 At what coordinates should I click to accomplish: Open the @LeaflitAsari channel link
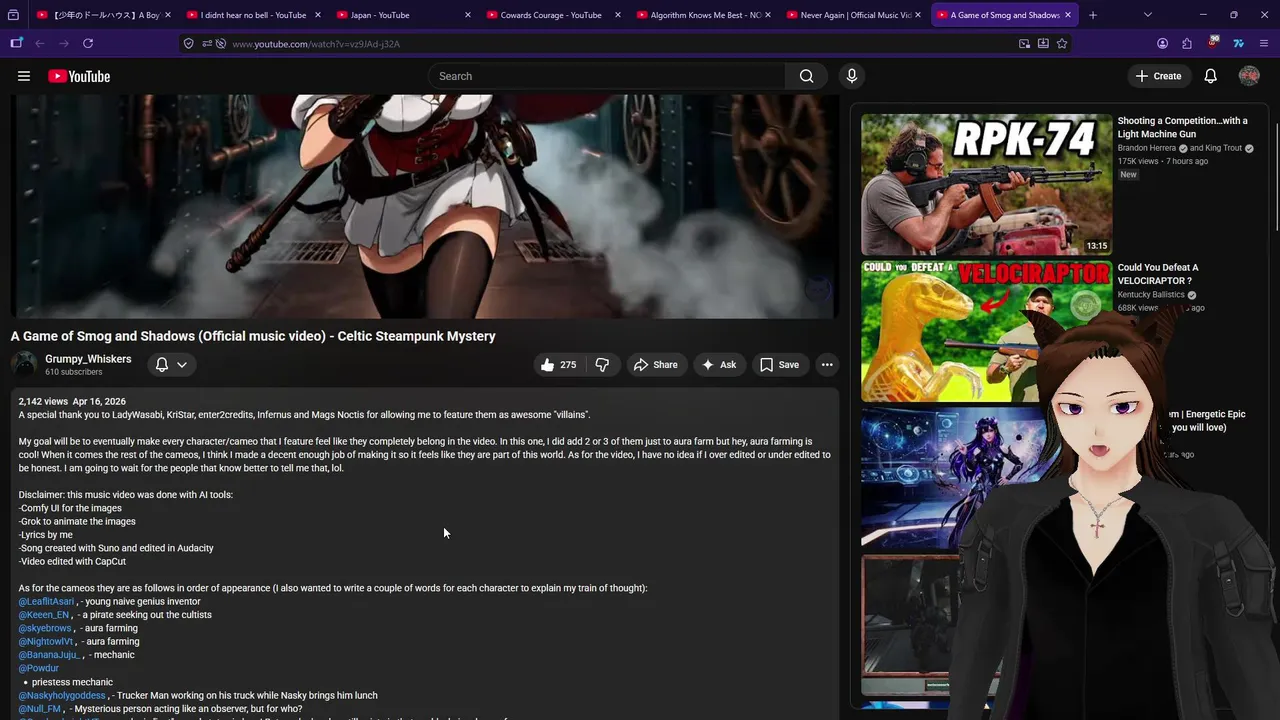(46, 602)
